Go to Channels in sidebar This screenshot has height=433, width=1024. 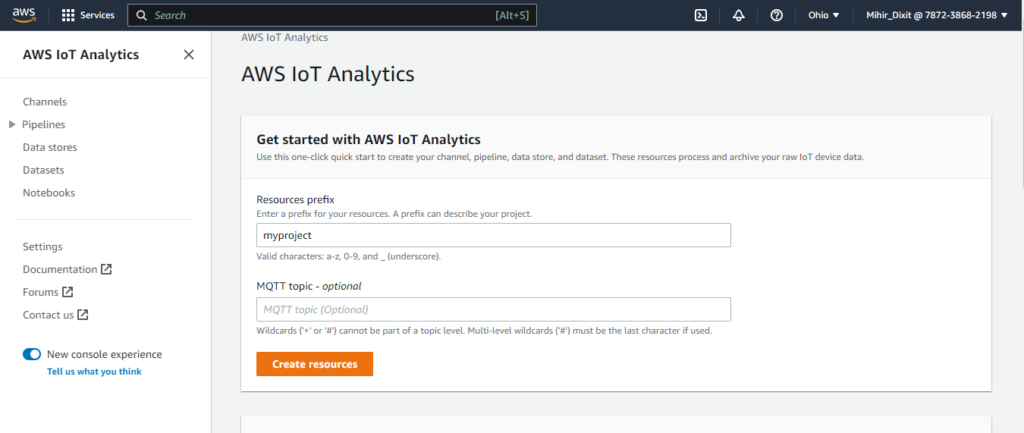click(44, 102)
